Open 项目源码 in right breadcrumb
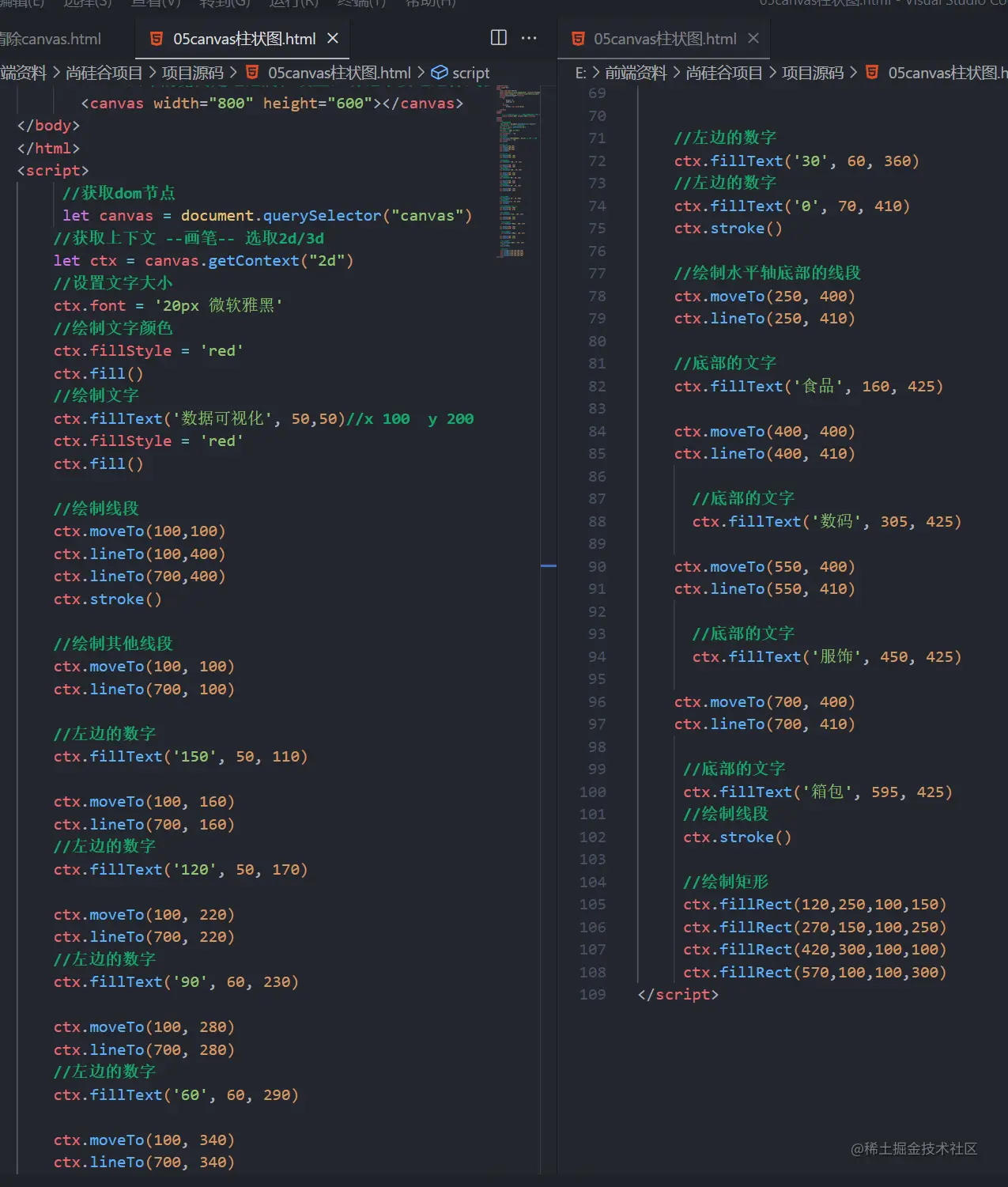The height and width of the screenshot is (1187, 1008). (x=813, y=73)
